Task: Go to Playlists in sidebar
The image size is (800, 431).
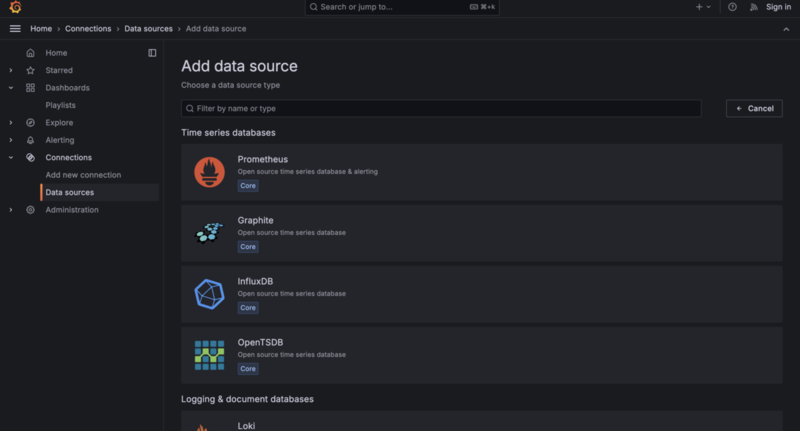Action: 60,105
